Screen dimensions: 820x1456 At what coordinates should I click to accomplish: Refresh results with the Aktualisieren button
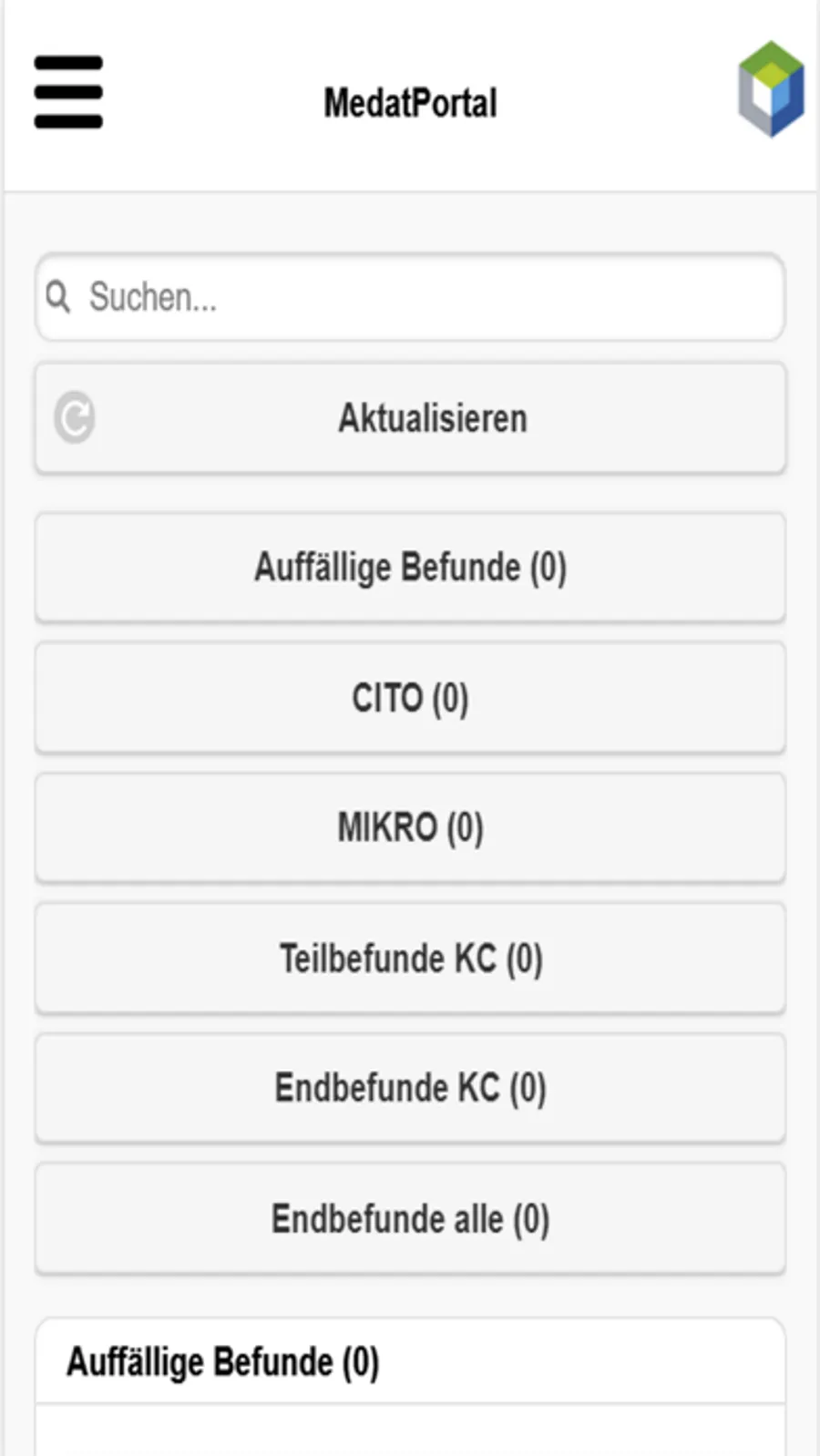pos(410,418)
